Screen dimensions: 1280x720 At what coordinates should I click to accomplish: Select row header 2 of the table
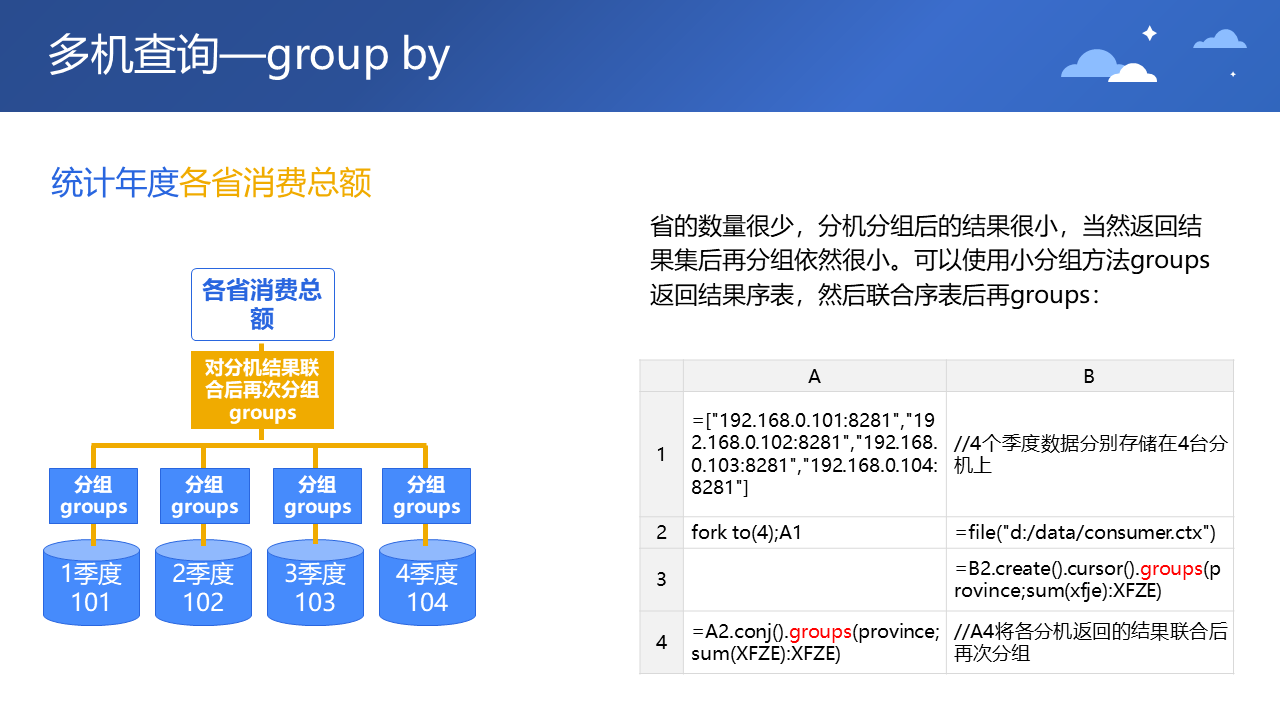click(661, 533)
